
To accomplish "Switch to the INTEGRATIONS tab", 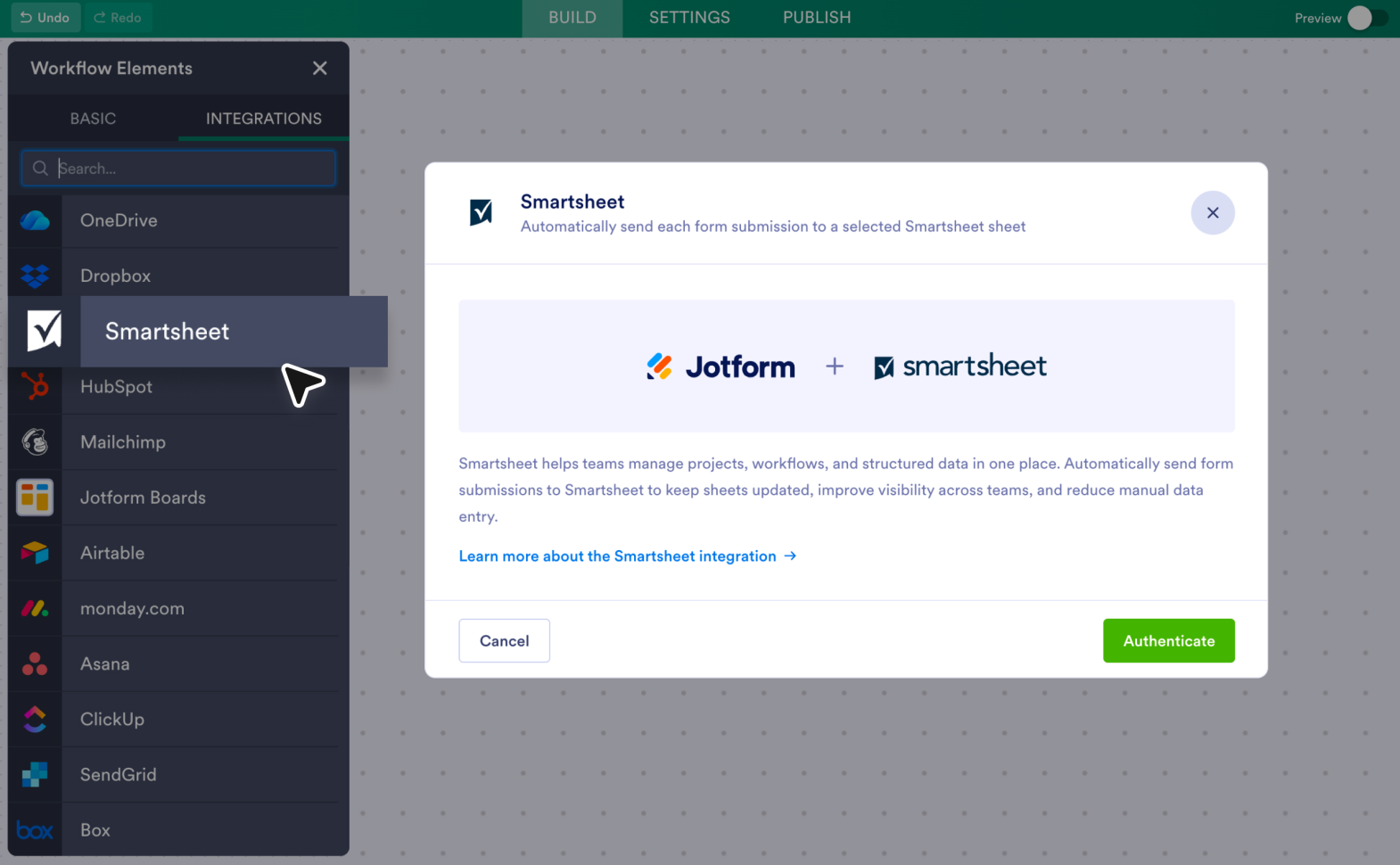I will pos(264,119).
